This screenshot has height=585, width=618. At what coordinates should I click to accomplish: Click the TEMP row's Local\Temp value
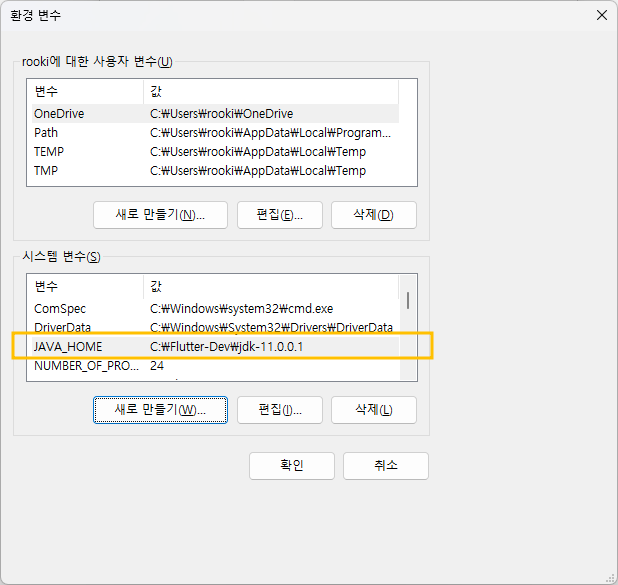pyautogui.click(x=258, y=151)
